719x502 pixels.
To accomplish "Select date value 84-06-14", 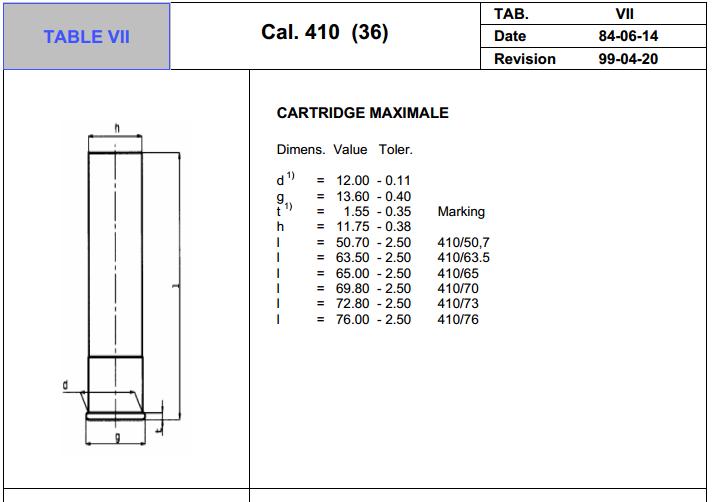I will pyautogui.click(x=628, y=36).
